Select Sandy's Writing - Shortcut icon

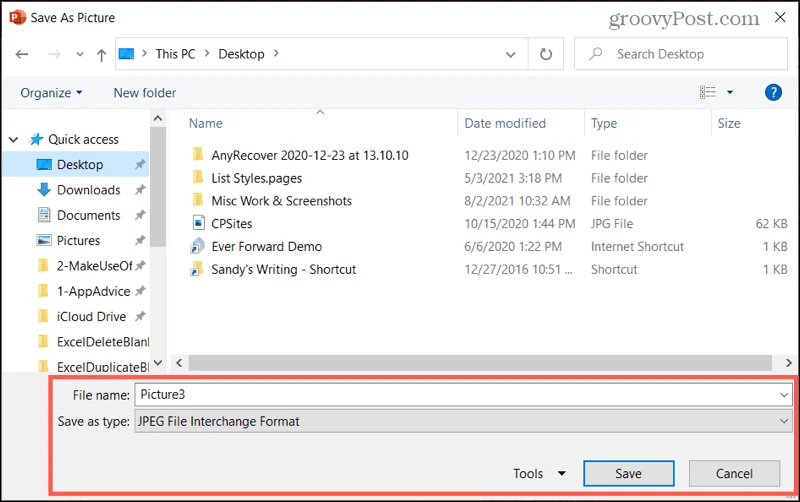click(196, 269)
